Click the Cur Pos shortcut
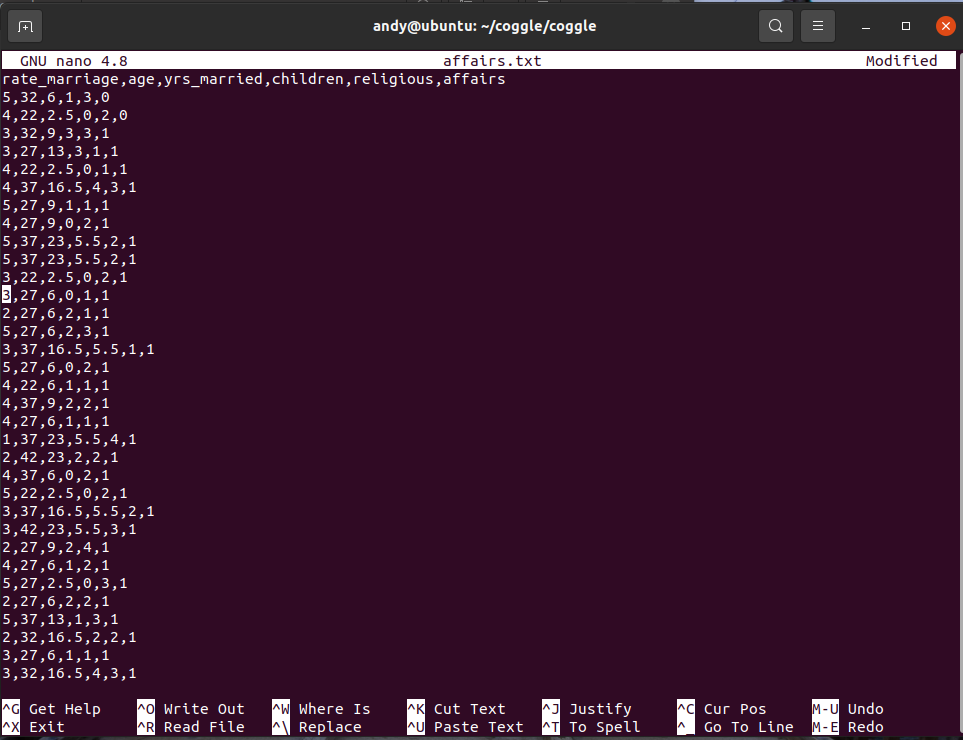 point(722,709)
